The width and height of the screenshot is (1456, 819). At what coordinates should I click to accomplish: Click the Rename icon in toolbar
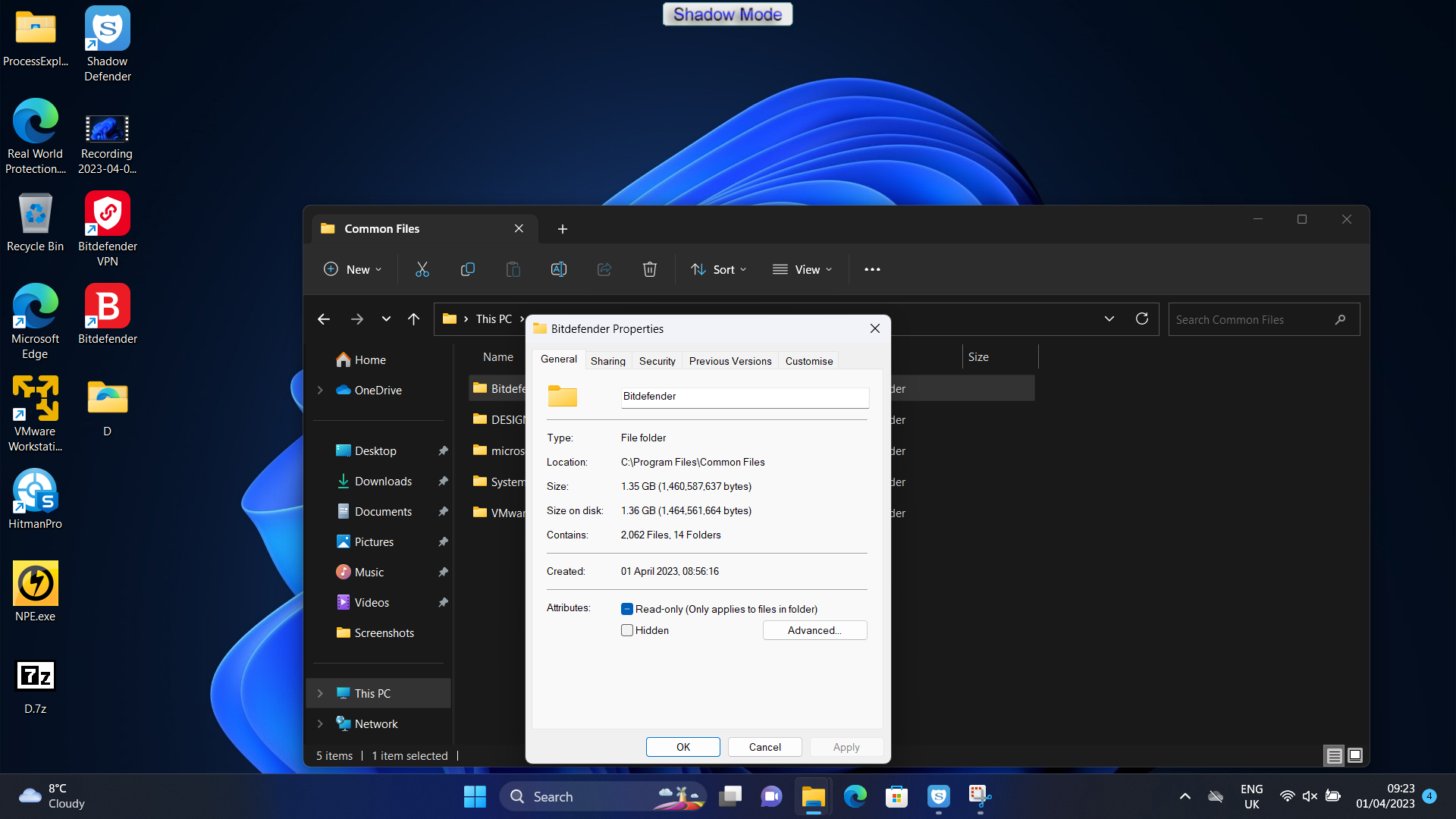(559, 269)
